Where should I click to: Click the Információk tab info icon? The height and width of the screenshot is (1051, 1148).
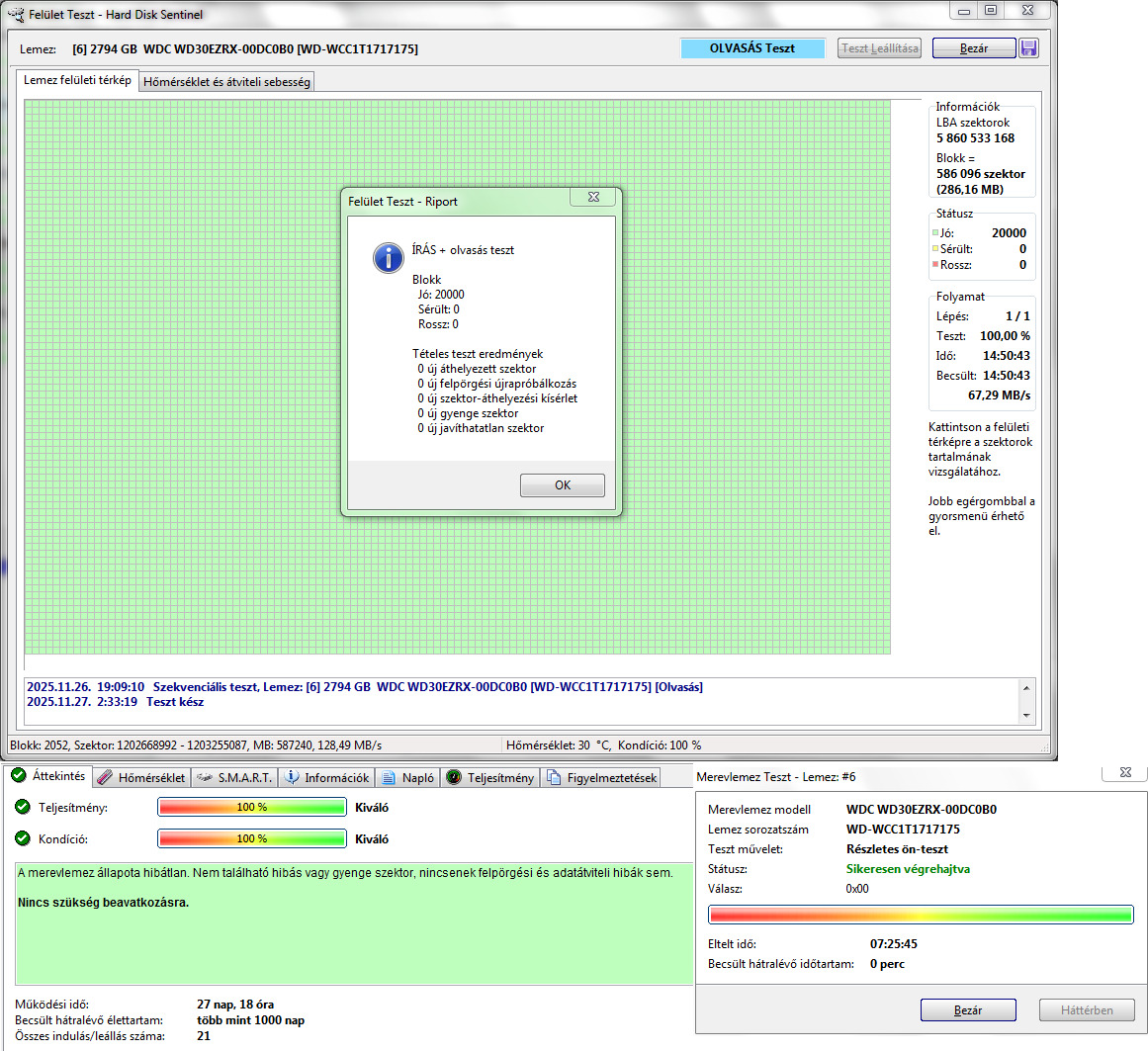pos(292,777)
